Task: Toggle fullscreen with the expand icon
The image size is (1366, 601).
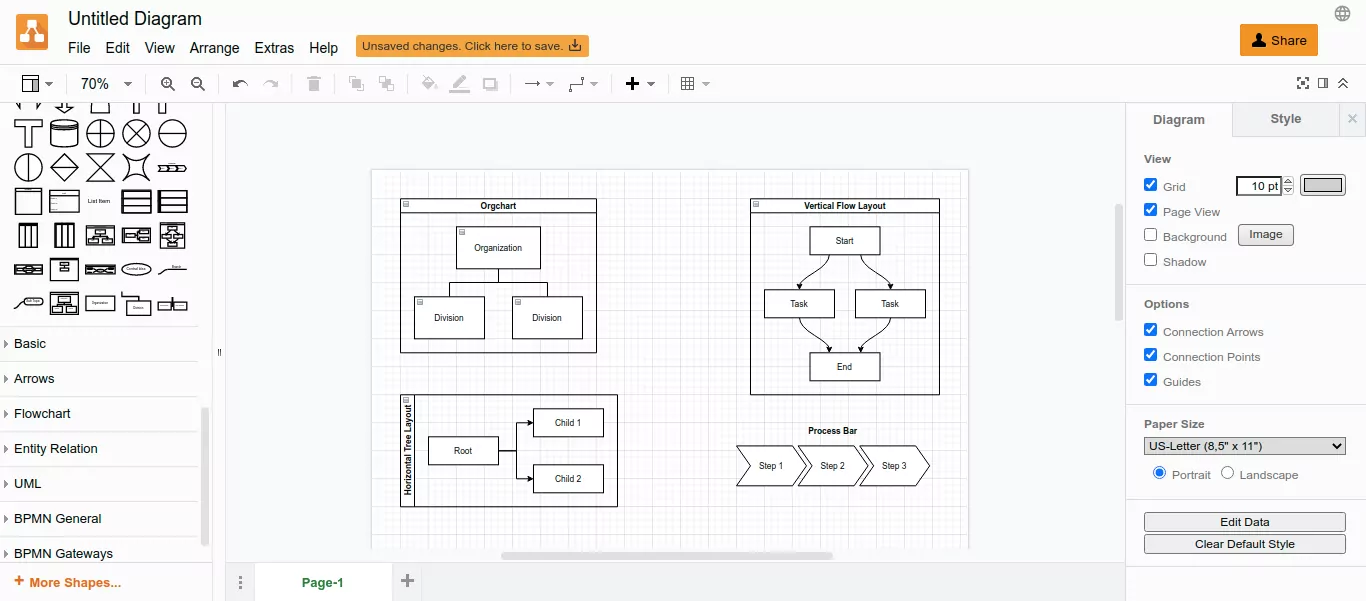Action: tap(1303, 84)
